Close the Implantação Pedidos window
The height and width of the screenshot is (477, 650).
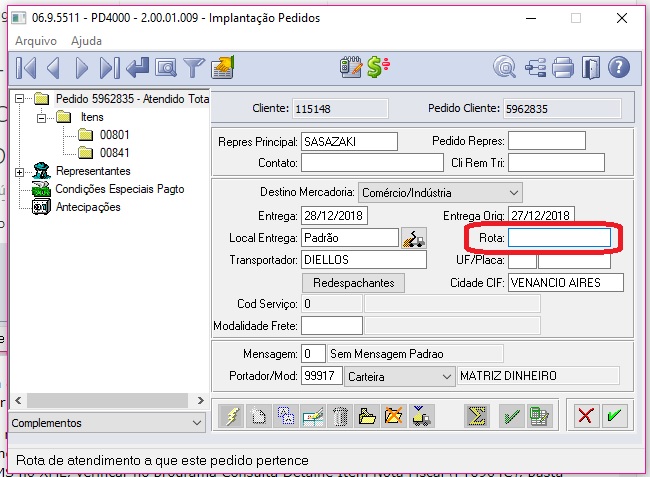pyautogui.click(x=622, y=18)
